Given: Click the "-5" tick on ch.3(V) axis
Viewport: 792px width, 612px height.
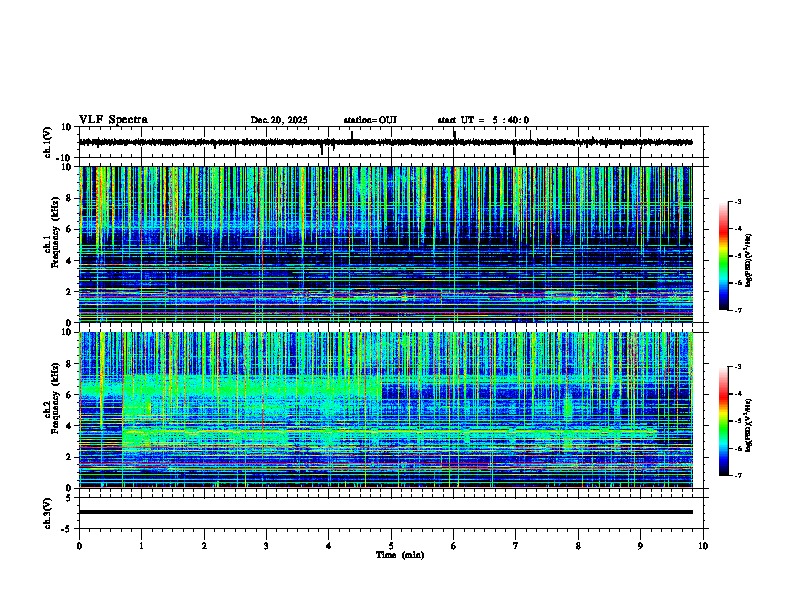Looking at the screenshot, I should [67, 529].
